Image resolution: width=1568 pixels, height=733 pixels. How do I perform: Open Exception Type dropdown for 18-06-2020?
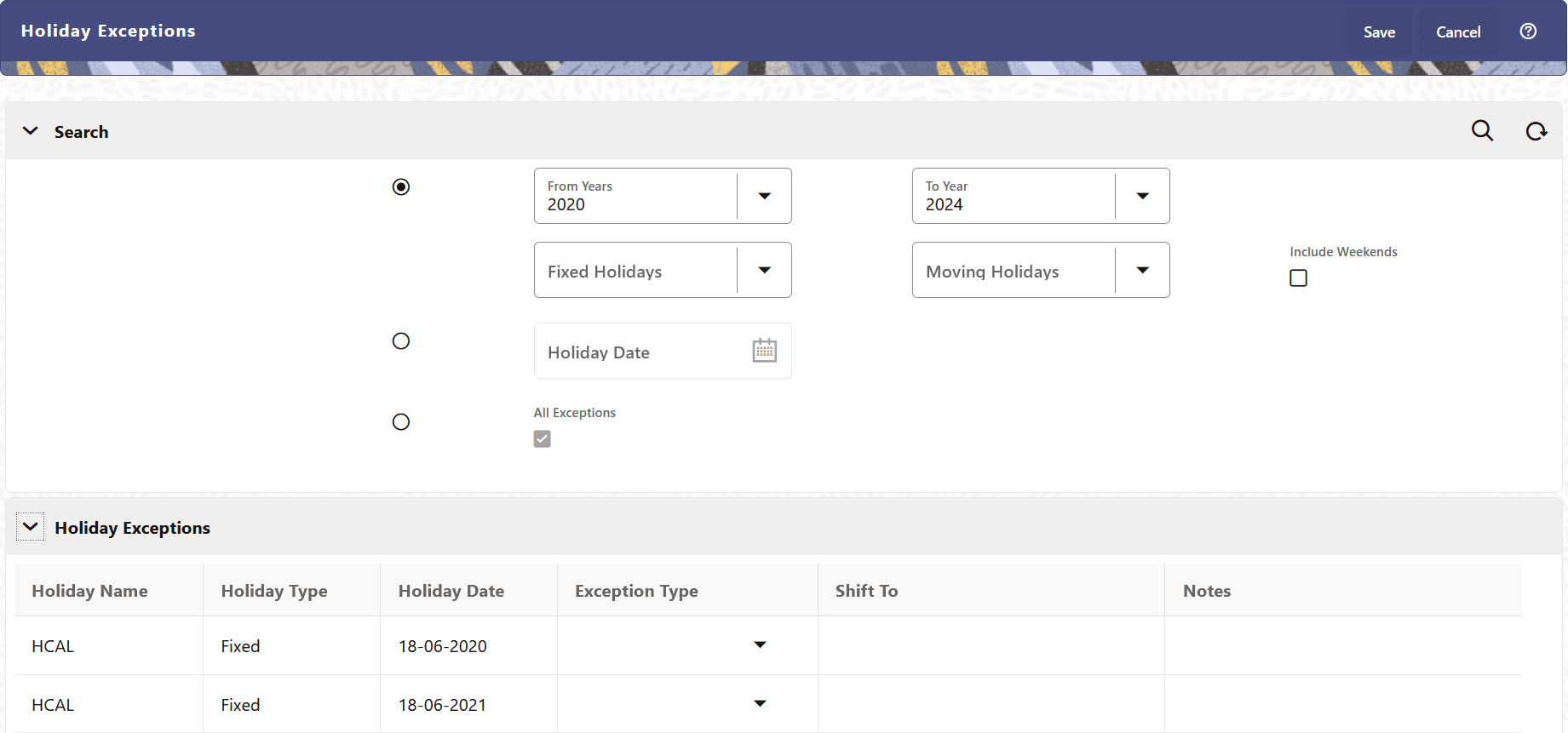(760, 644)
